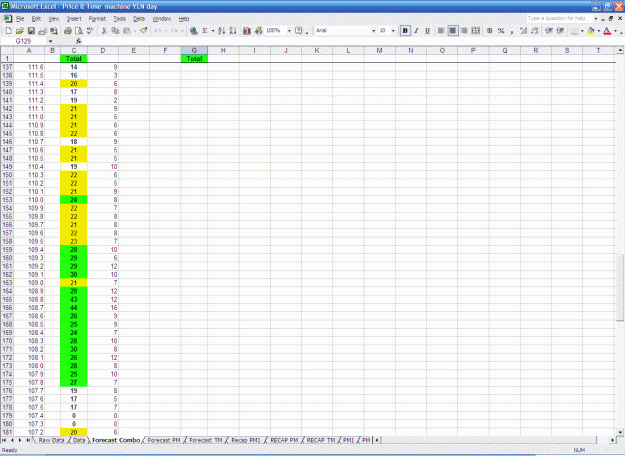This screenshot has width=625, height=456.
Task: Click the Microsoft Excel Help question icon
Action: pyautogui.click(x=299, y=31)
